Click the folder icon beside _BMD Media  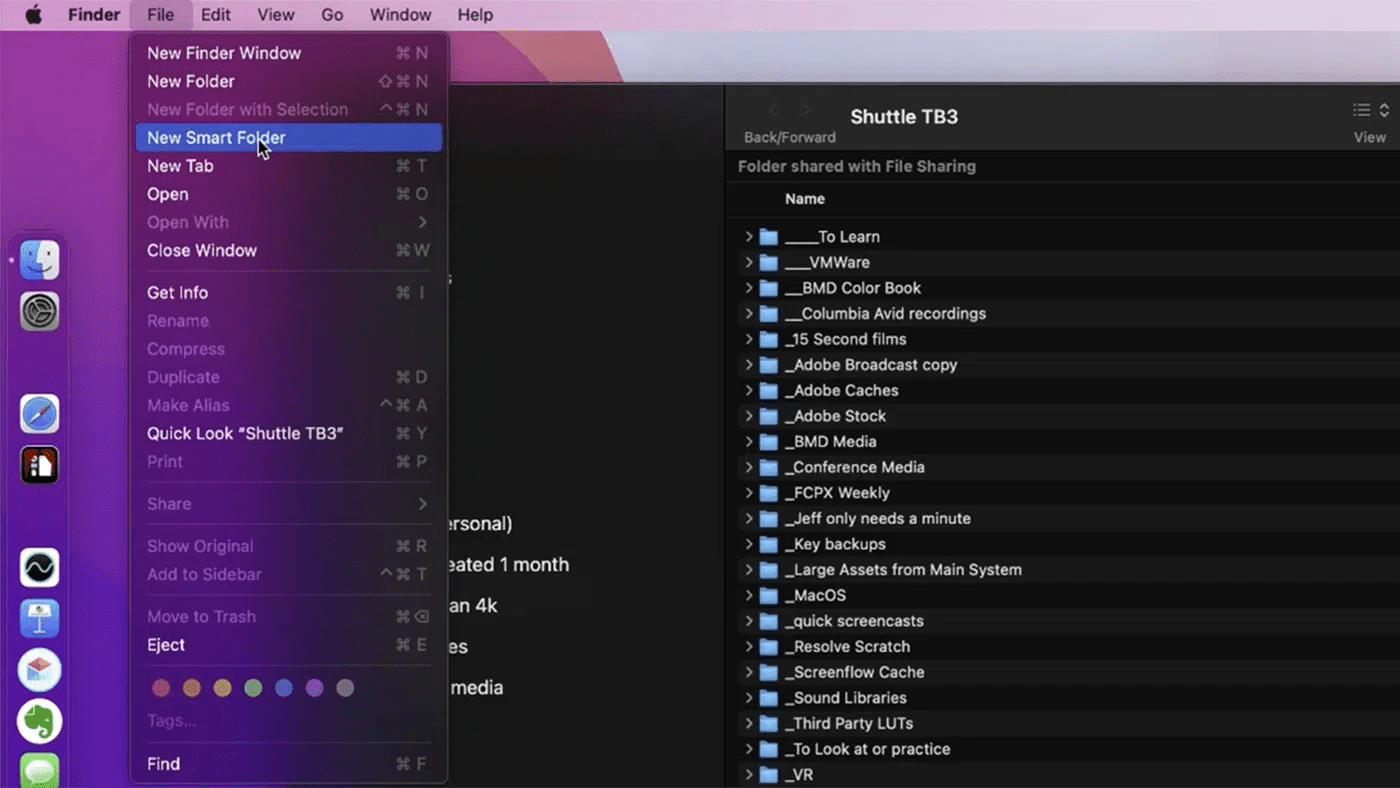[x=768, y=441]
